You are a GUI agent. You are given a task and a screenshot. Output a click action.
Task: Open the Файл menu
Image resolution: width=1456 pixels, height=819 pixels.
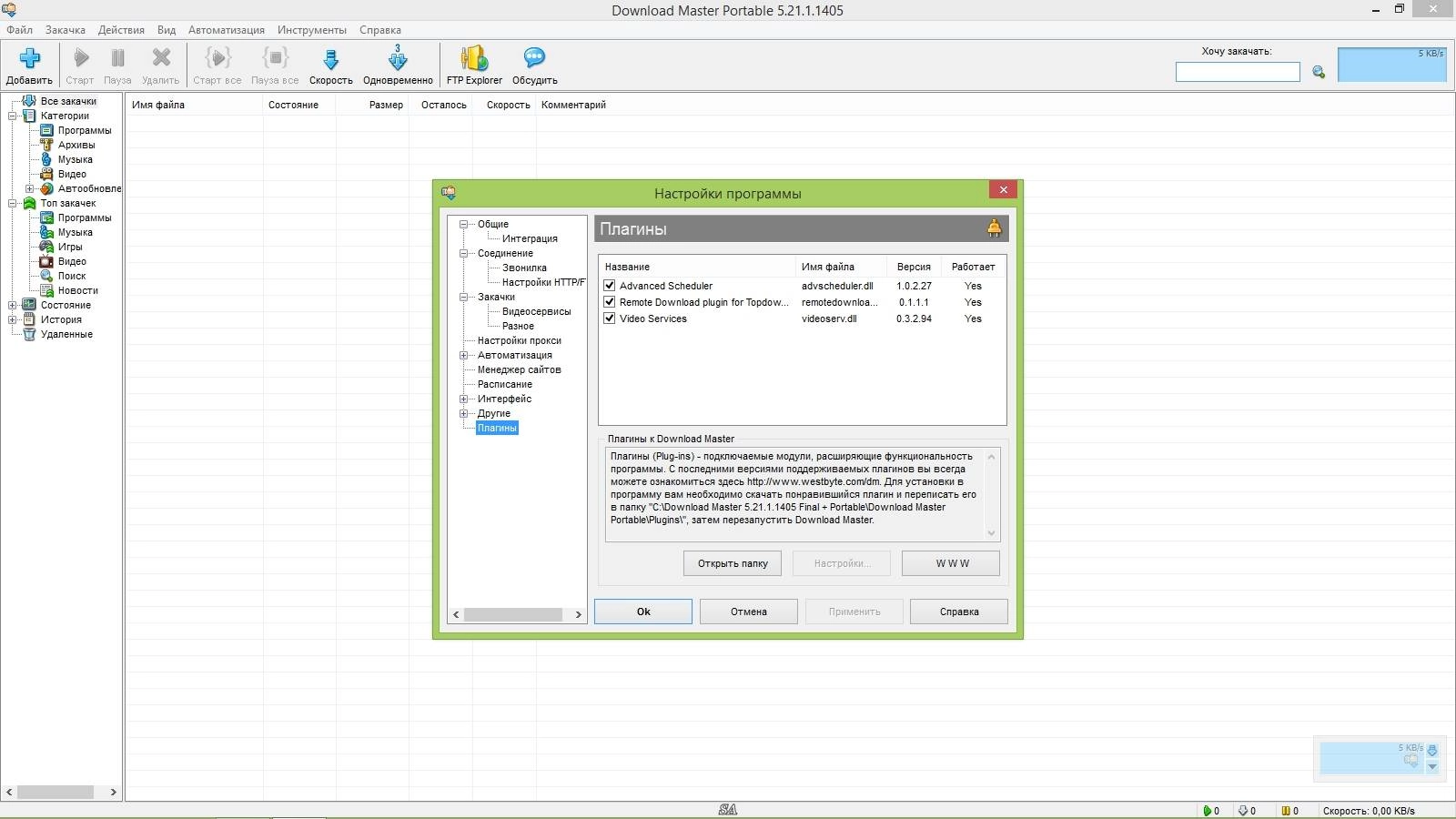[19, 30]
